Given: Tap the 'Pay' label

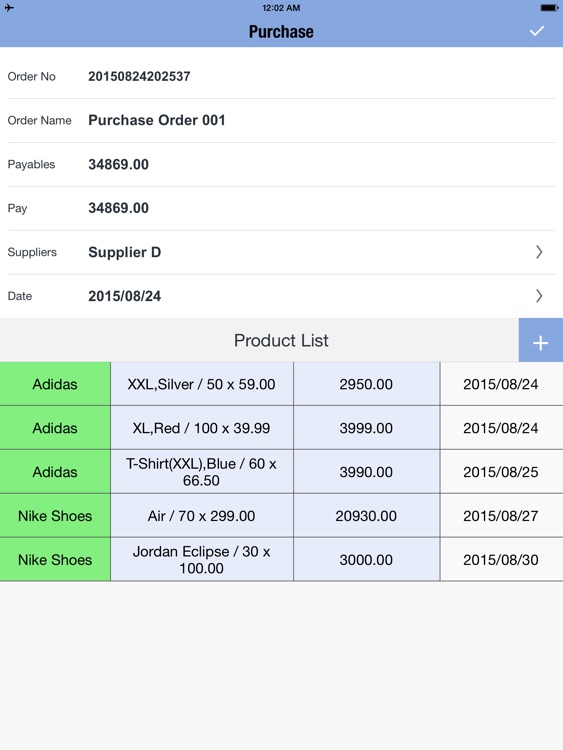Looking at the screenshot, I should 17,209.
